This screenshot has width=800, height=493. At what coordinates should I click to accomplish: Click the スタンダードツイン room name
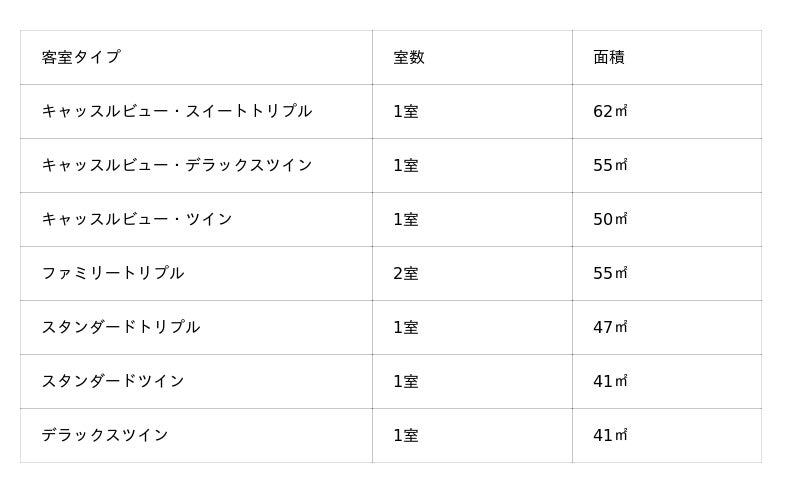tap(113, 381)
